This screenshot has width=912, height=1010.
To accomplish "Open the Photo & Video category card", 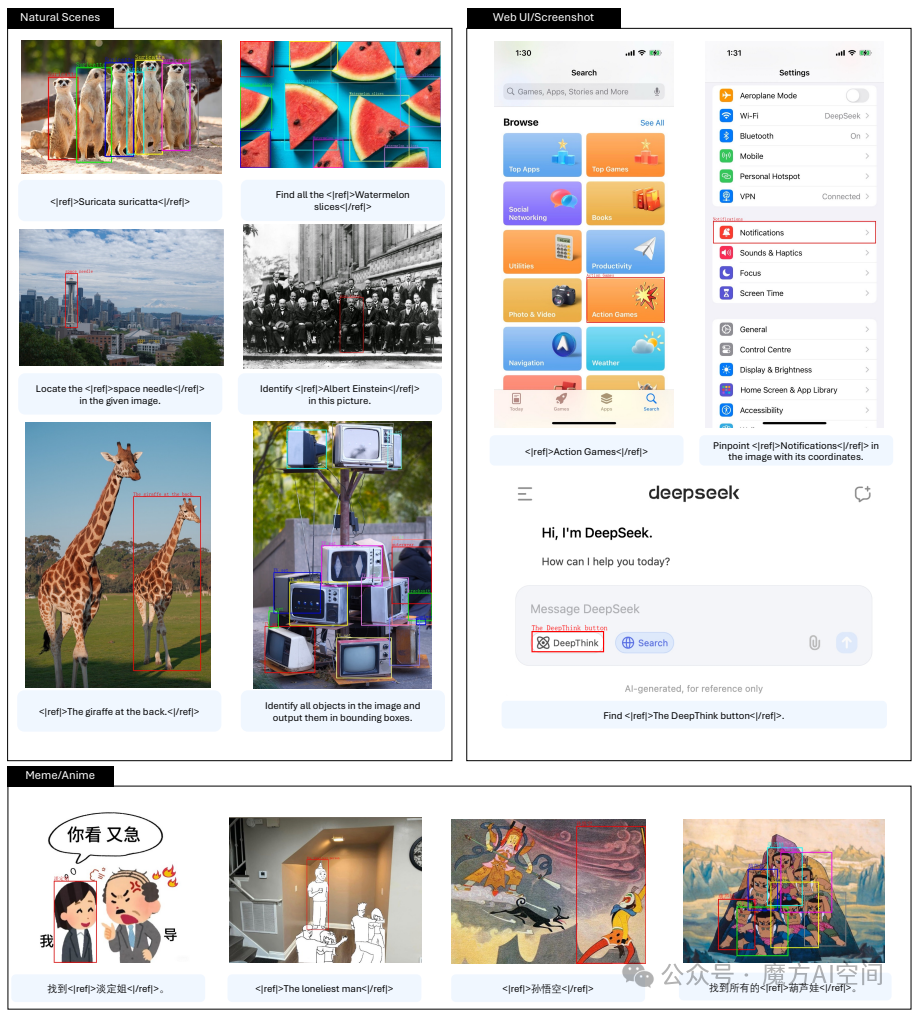I will (x=542, y=300).
